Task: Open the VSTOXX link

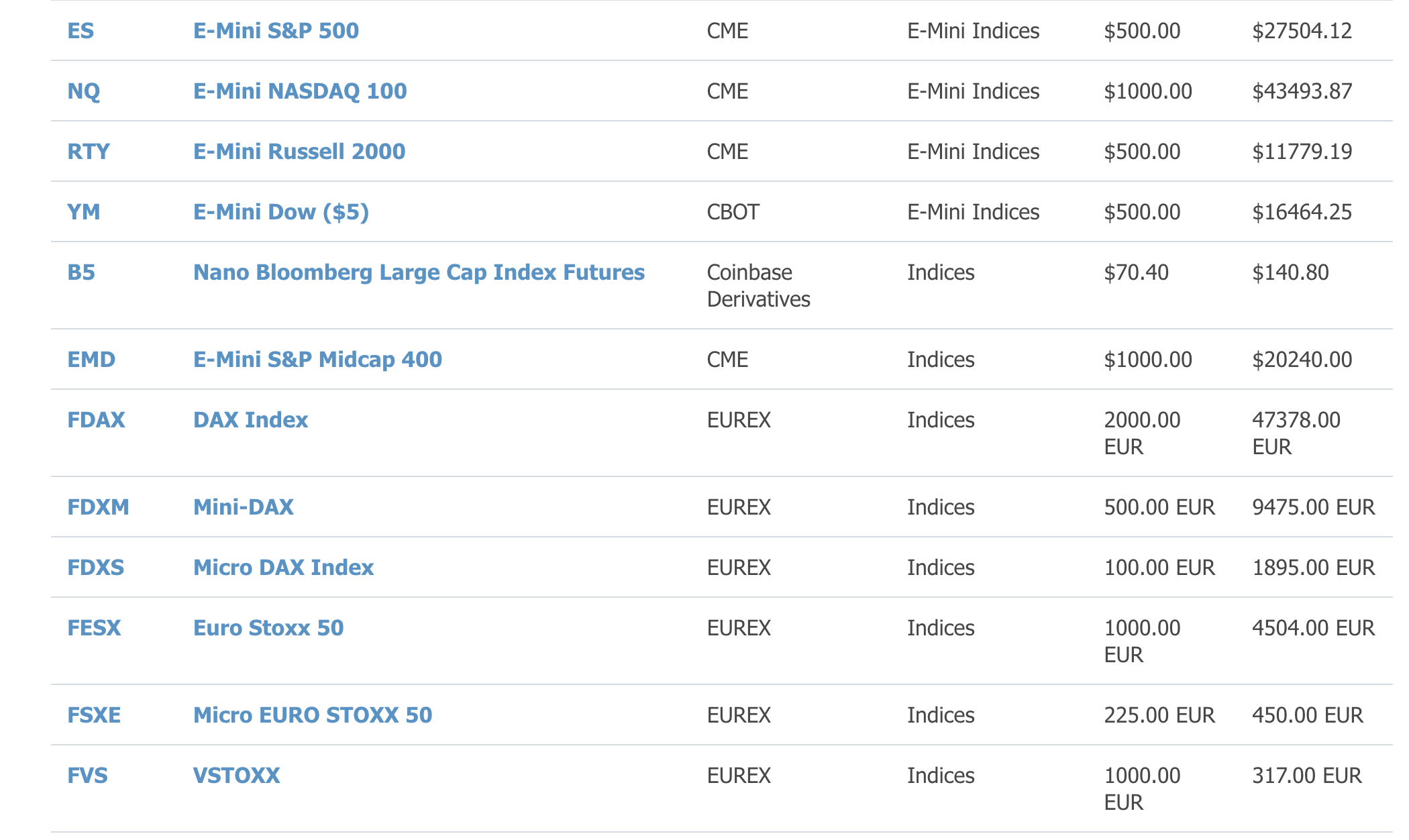Action: pyautogui.click(x=236, y=776)
